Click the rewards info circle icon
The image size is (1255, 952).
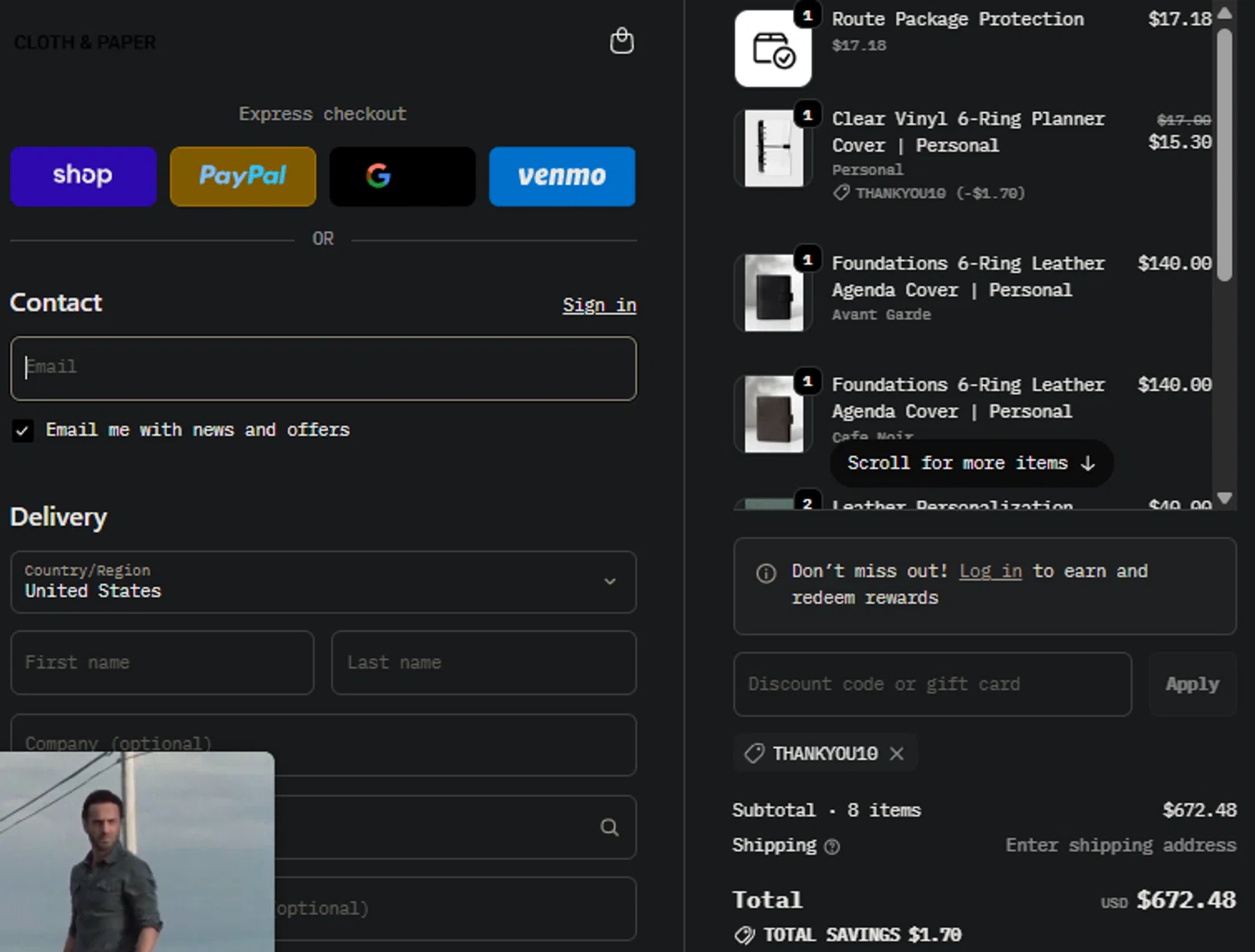[766, 573]
